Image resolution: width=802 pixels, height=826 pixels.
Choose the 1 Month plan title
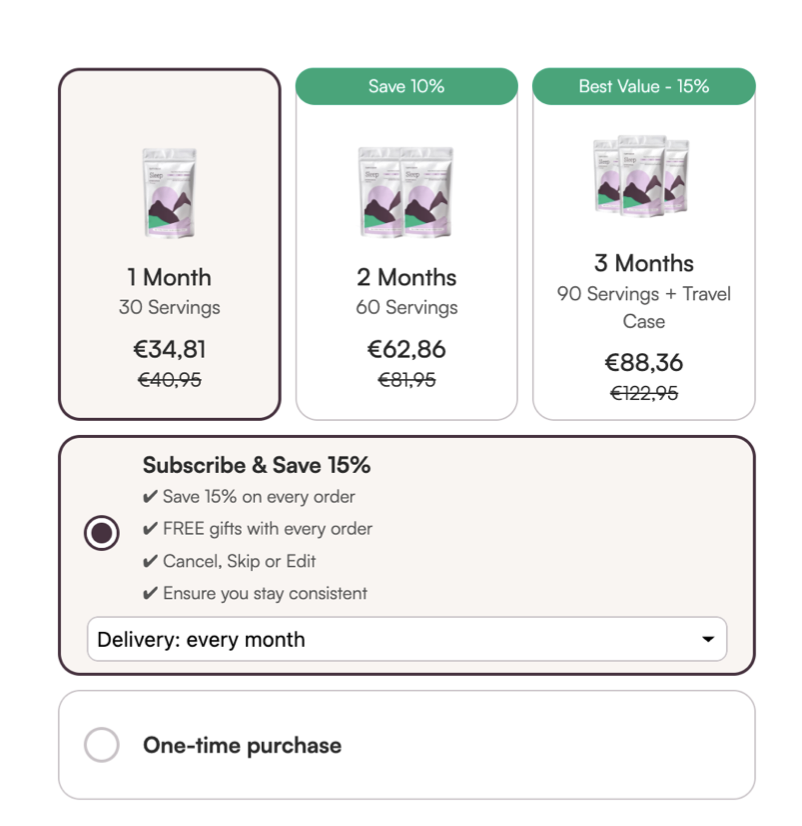[169, 277]
